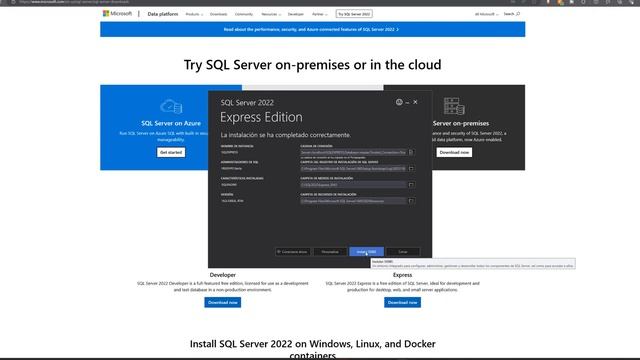Copy the installation media folder path
Image resolution: width=640 pixels, height=360 pixels.
coord(411,185)
